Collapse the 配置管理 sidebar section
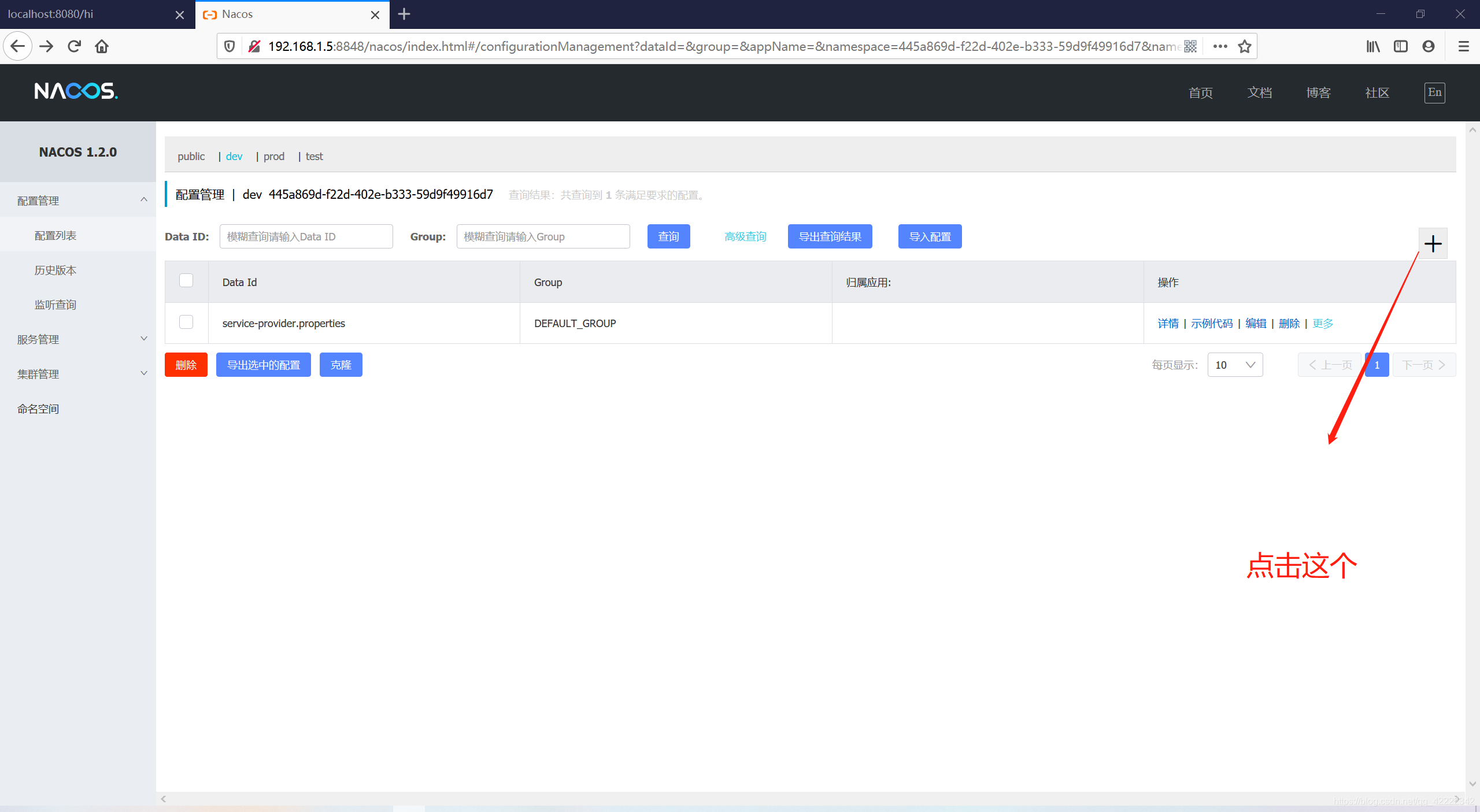1480x812 pixels. point(78,200)
